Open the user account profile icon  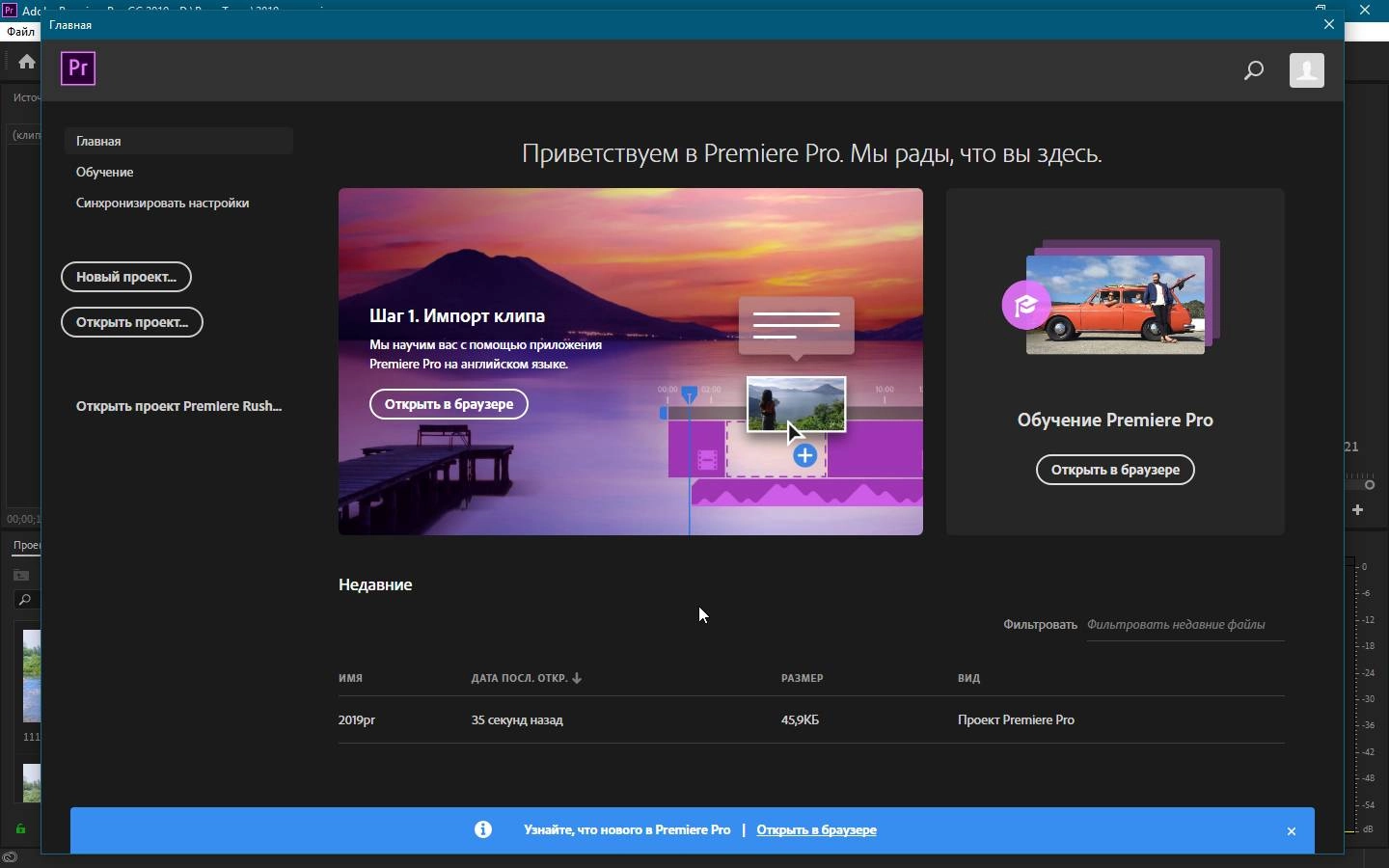coord(1308,70)
